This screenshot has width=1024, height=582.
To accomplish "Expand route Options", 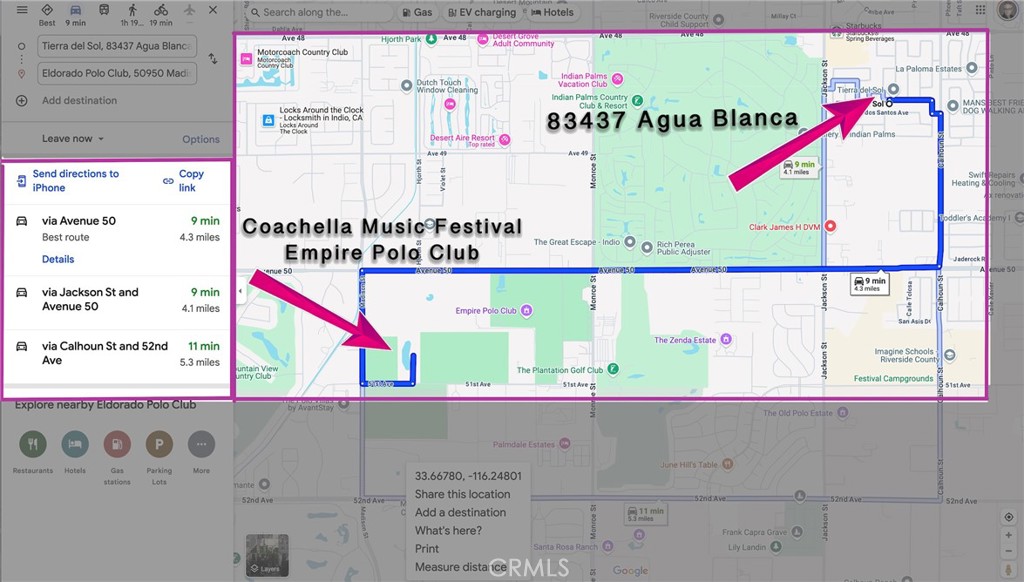I will coord(201,139).
